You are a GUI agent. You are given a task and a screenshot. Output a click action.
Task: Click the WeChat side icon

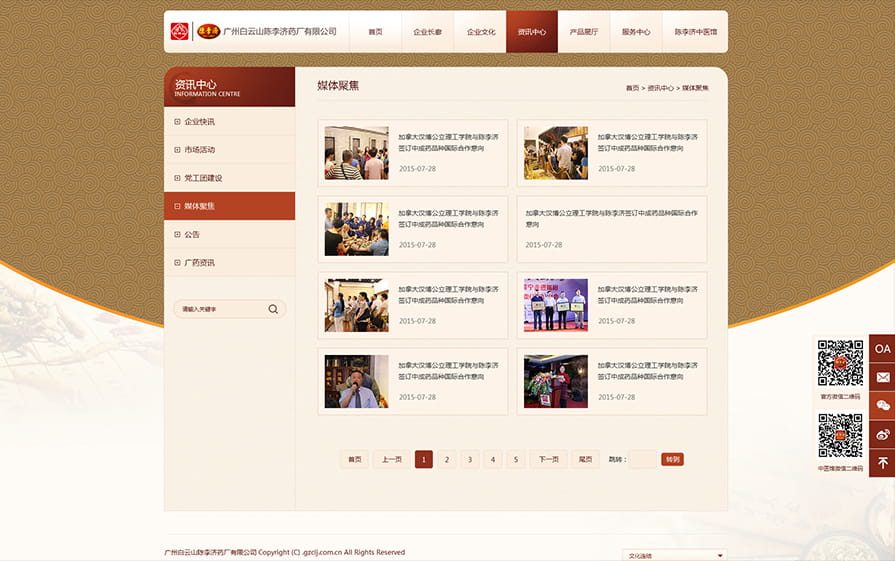pos(882,406)
